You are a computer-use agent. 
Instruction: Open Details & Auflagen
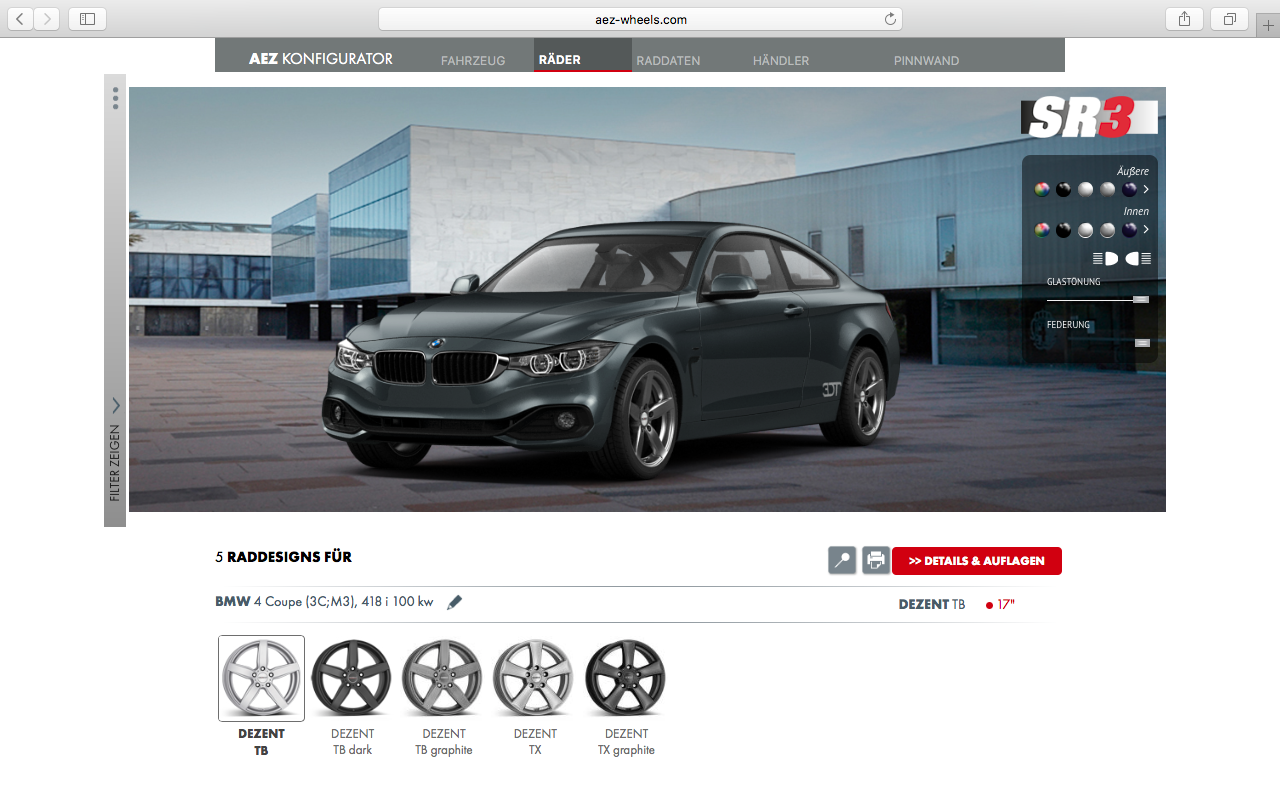pos(977,561)
